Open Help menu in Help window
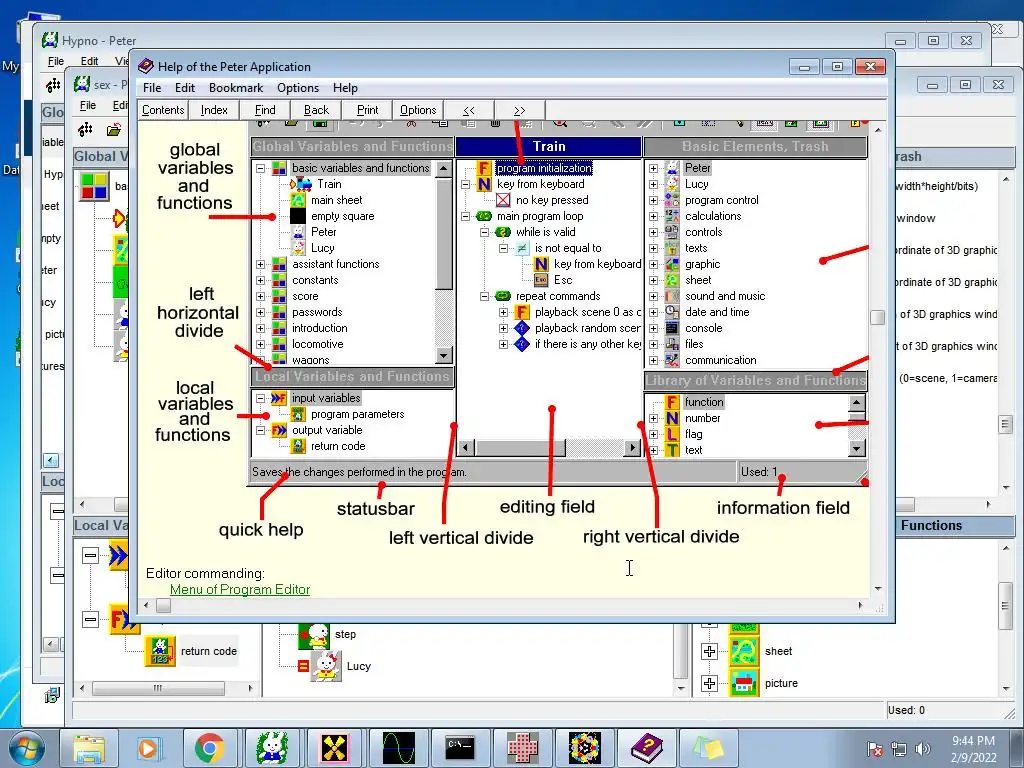 pyautogui.click(x=345, y=88)
